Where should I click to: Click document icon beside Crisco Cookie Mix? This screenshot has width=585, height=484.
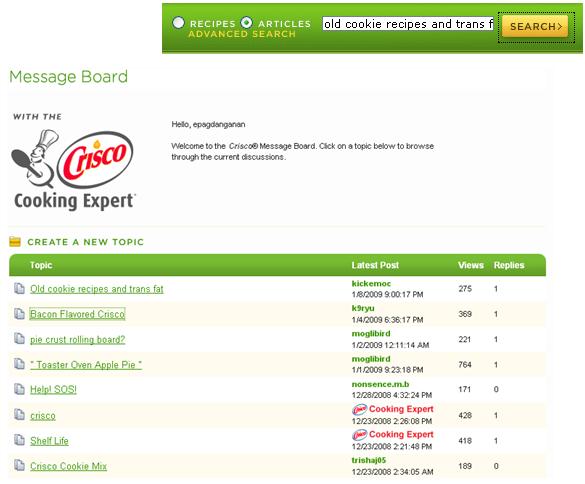(19, 465)
